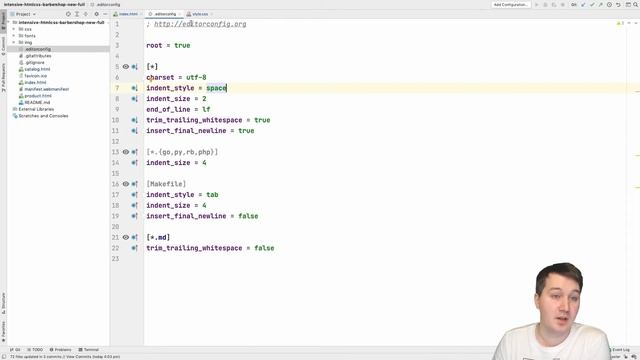Open the Terminal tool window tab
640x360 pixels.
coord(89,350)
